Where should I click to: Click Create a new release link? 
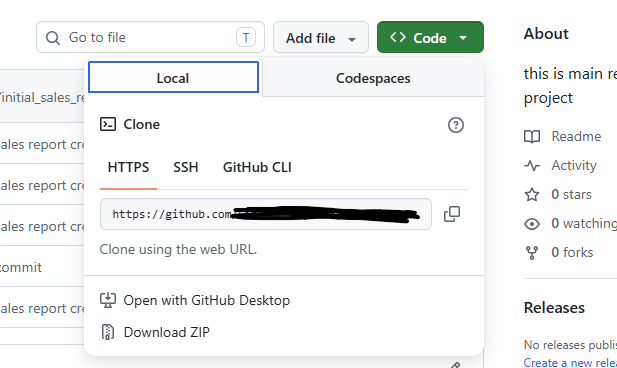(x=570, y=362)
